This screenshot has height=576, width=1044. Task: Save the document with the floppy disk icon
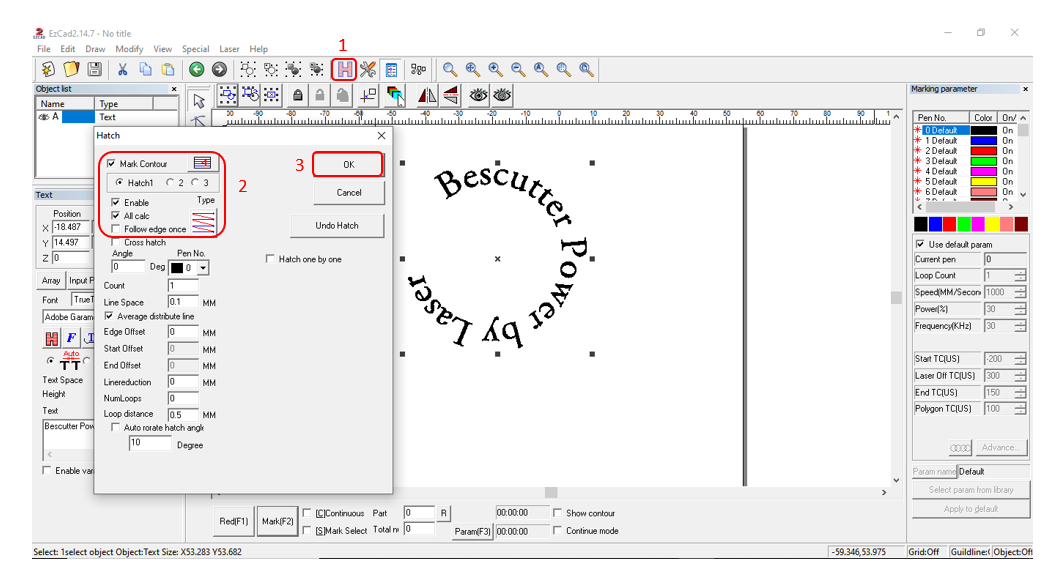tap(95, 69)
